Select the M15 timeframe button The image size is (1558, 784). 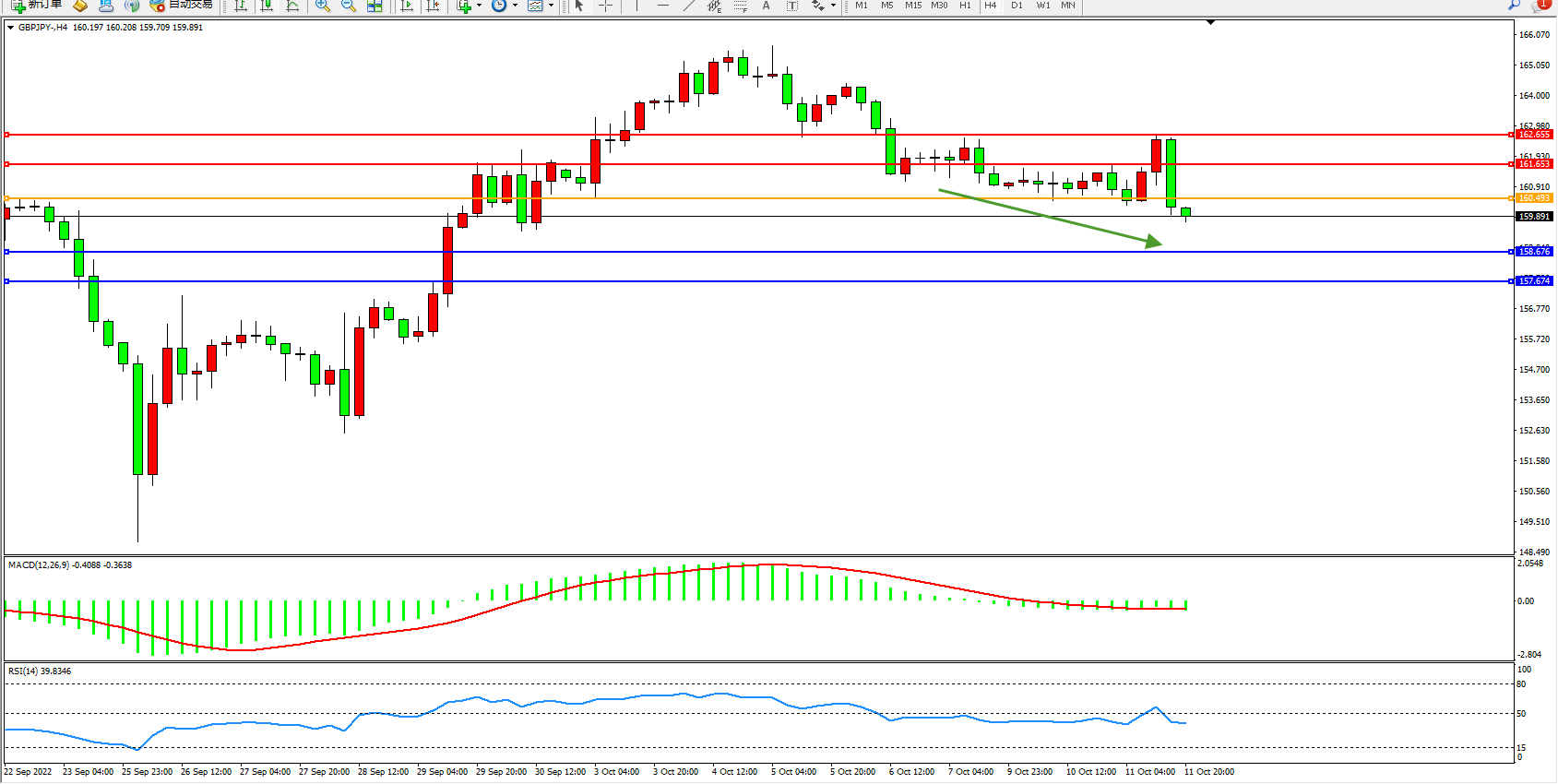coord(912,6)
